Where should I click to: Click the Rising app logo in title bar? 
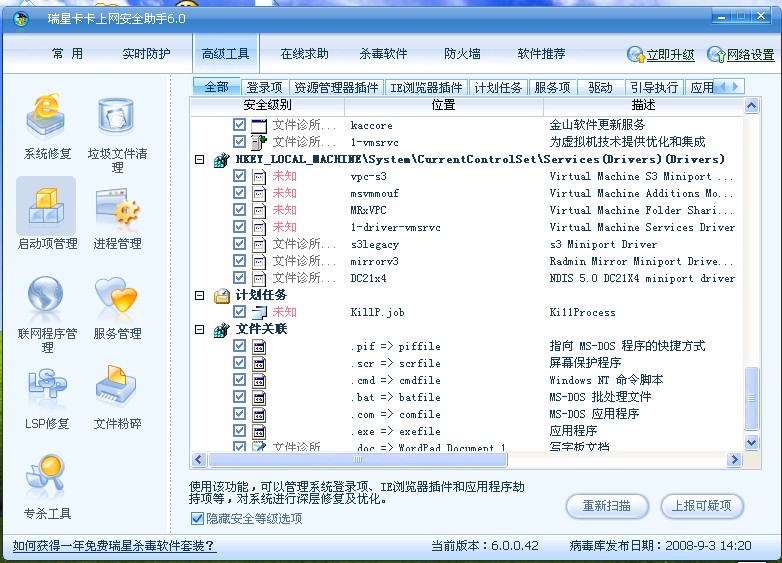tap(20, 19)
